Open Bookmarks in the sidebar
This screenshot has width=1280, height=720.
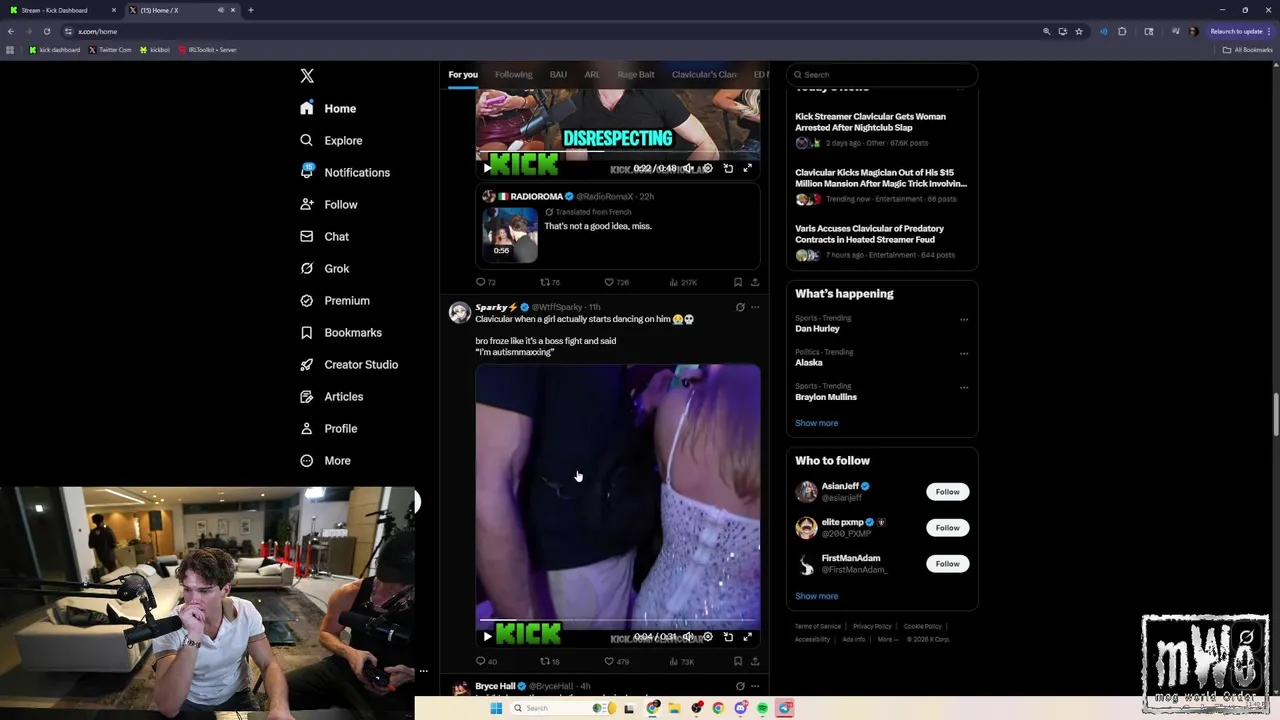click(341, 332)
